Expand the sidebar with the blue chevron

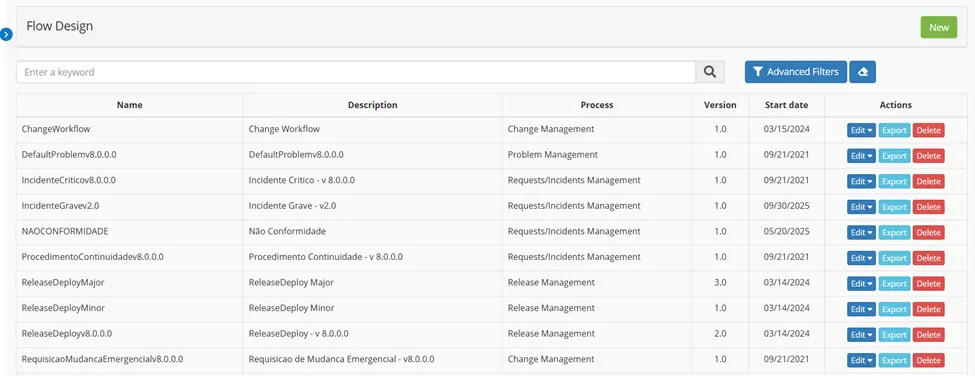[6, 34]
